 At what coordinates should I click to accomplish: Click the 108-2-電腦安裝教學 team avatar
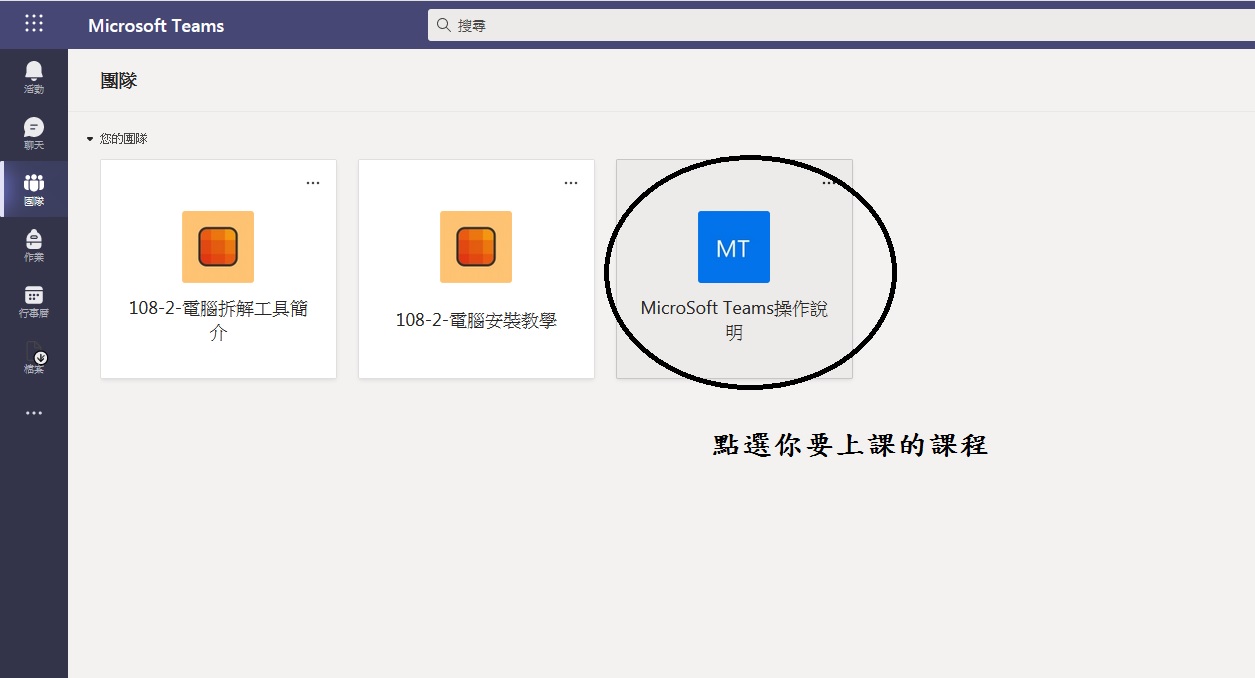coord(476,247)
